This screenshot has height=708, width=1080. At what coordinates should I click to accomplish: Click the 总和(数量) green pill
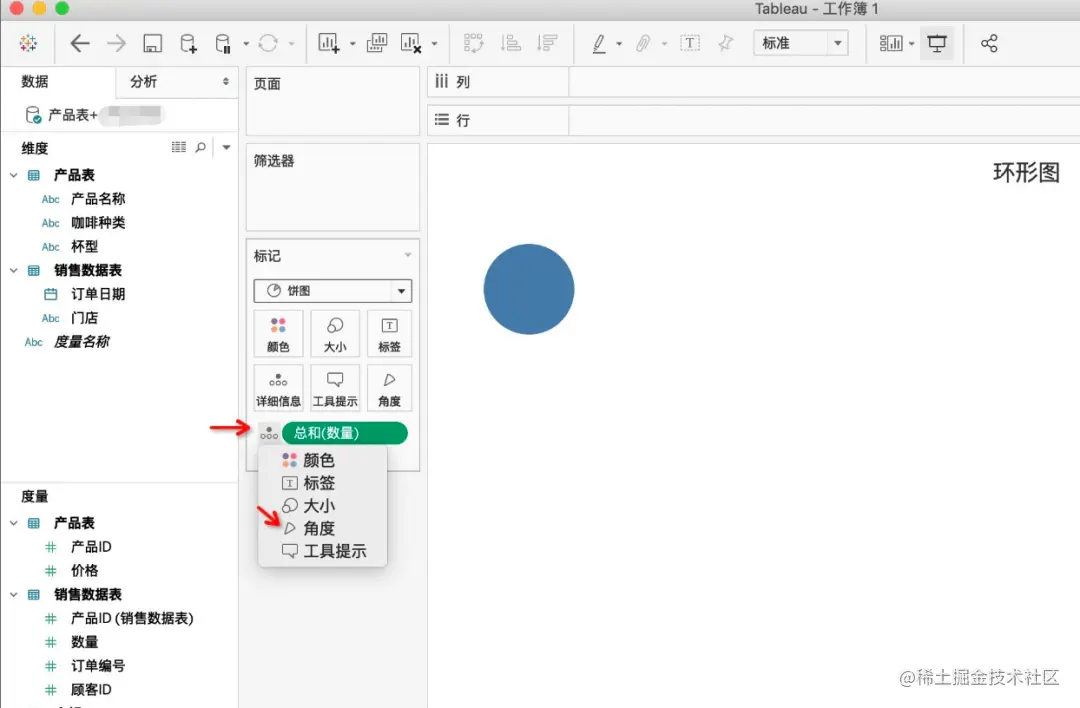point(344,433)
